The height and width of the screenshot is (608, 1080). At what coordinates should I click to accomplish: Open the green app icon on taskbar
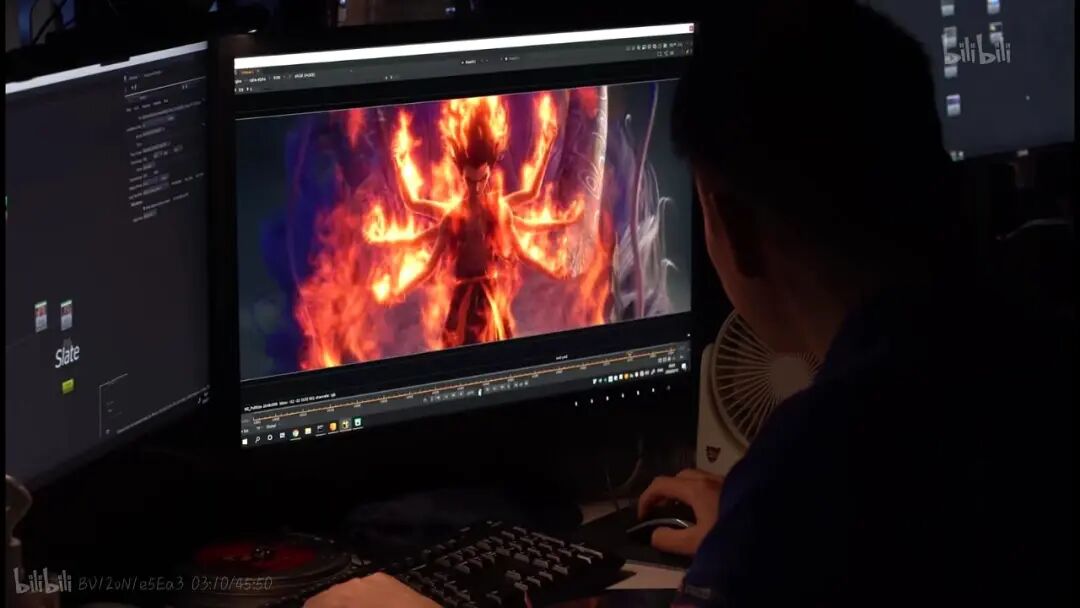coord(358,422)
